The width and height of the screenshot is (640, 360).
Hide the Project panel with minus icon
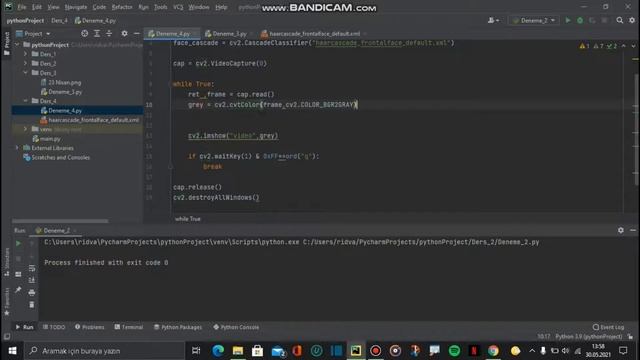click(x=137, y=33)
